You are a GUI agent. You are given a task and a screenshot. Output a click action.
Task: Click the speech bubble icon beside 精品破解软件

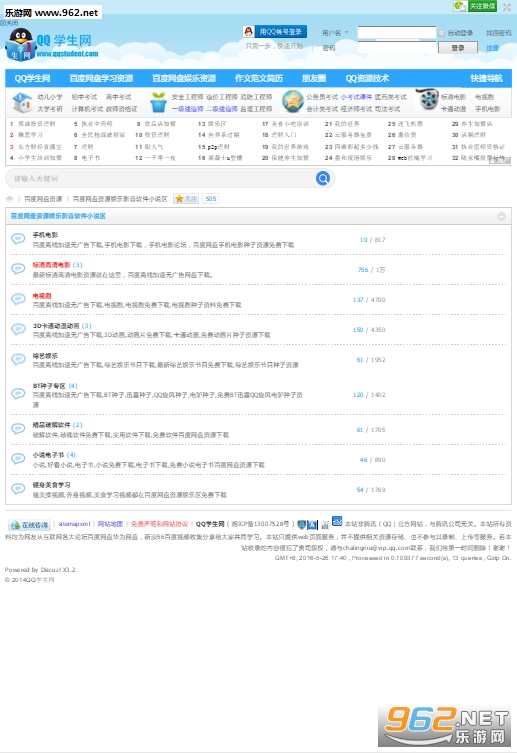18,428
